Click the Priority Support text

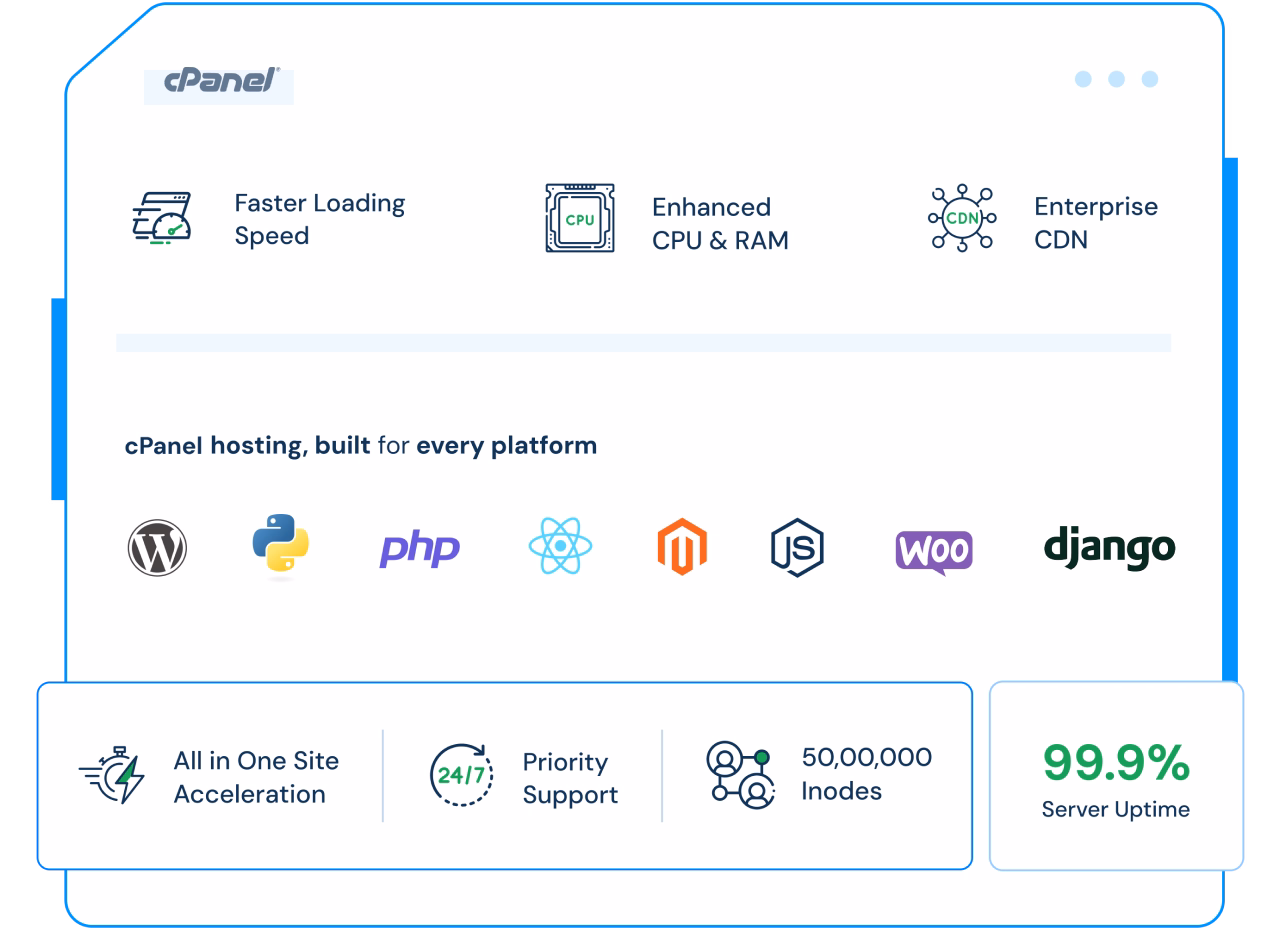click(570, 778)
